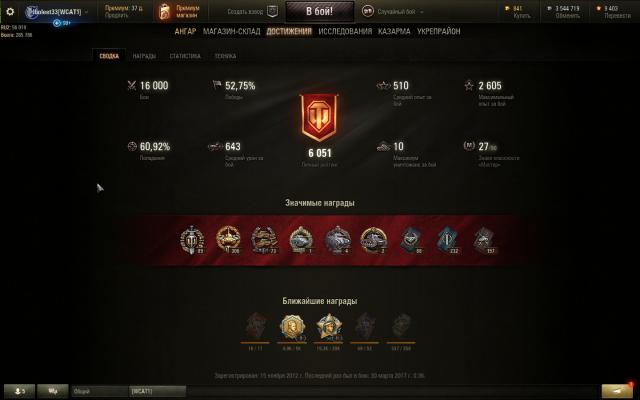Click the tank icon in bottom right

(x=618, y=391)
